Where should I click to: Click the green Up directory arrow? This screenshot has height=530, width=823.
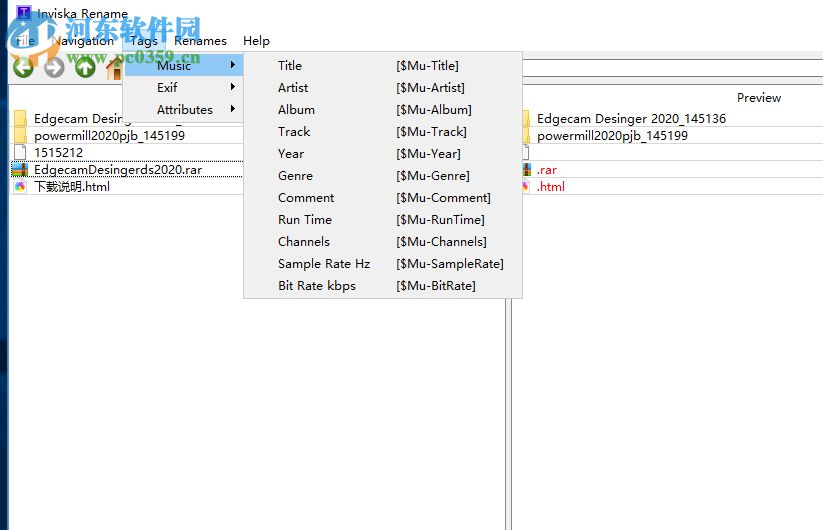(85, 67)
